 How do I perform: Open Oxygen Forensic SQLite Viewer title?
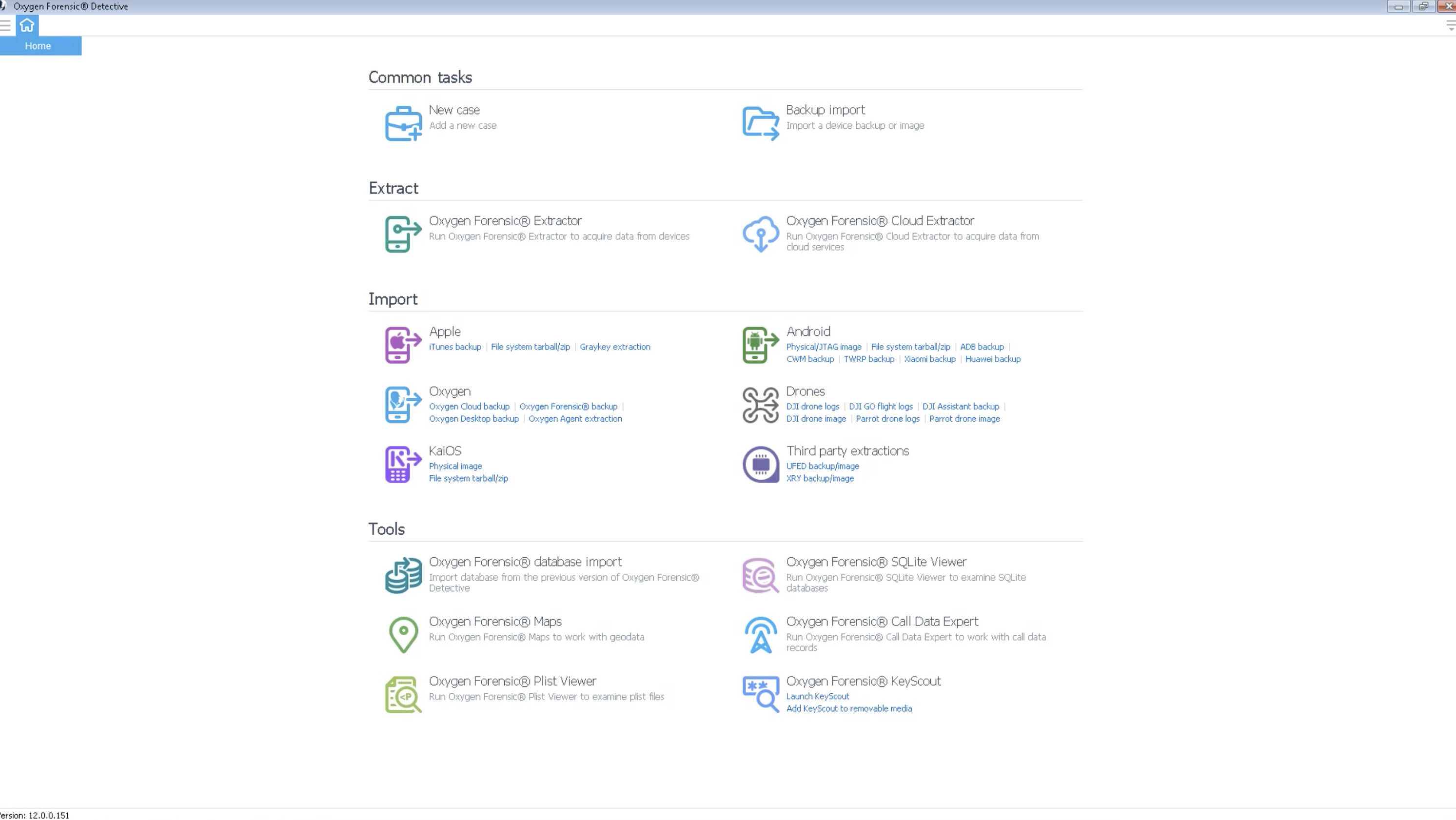pos(876,562)
